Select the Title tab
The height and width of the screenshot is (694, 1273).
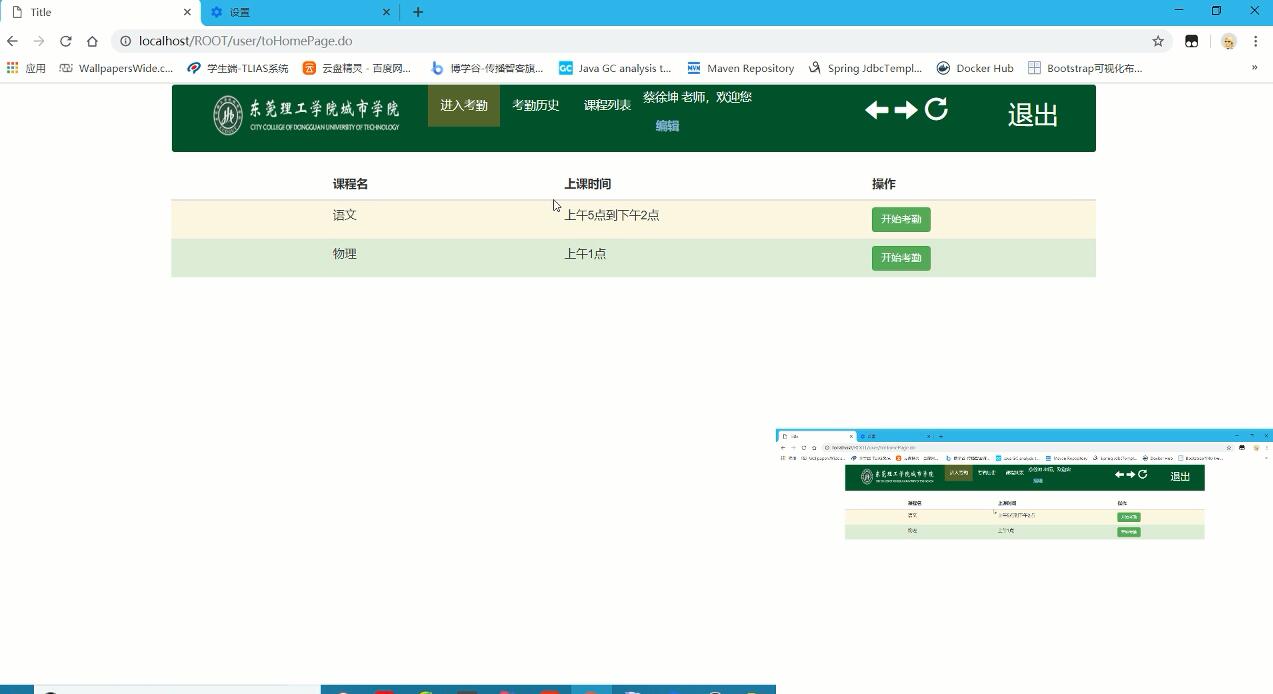pyautogui.click(x=100, y=12)
